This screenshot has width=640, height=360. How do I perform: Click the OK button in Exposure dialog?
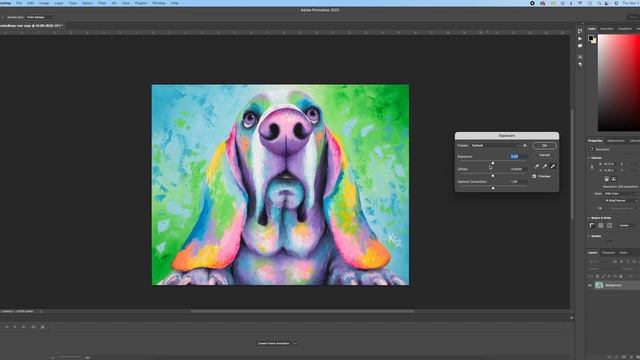tap(544, 146)
